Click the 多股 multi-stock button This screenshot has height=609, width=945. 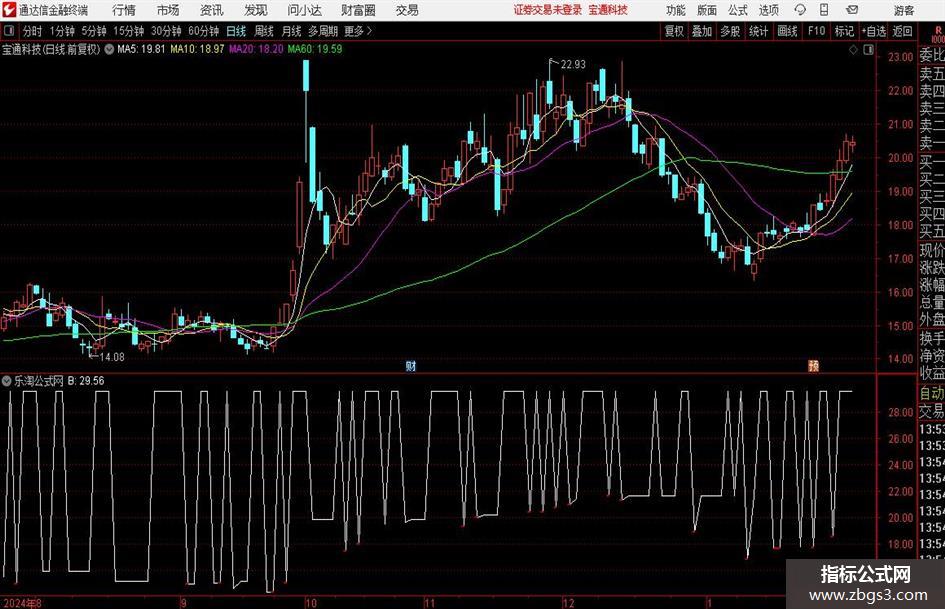coord(730,31)
